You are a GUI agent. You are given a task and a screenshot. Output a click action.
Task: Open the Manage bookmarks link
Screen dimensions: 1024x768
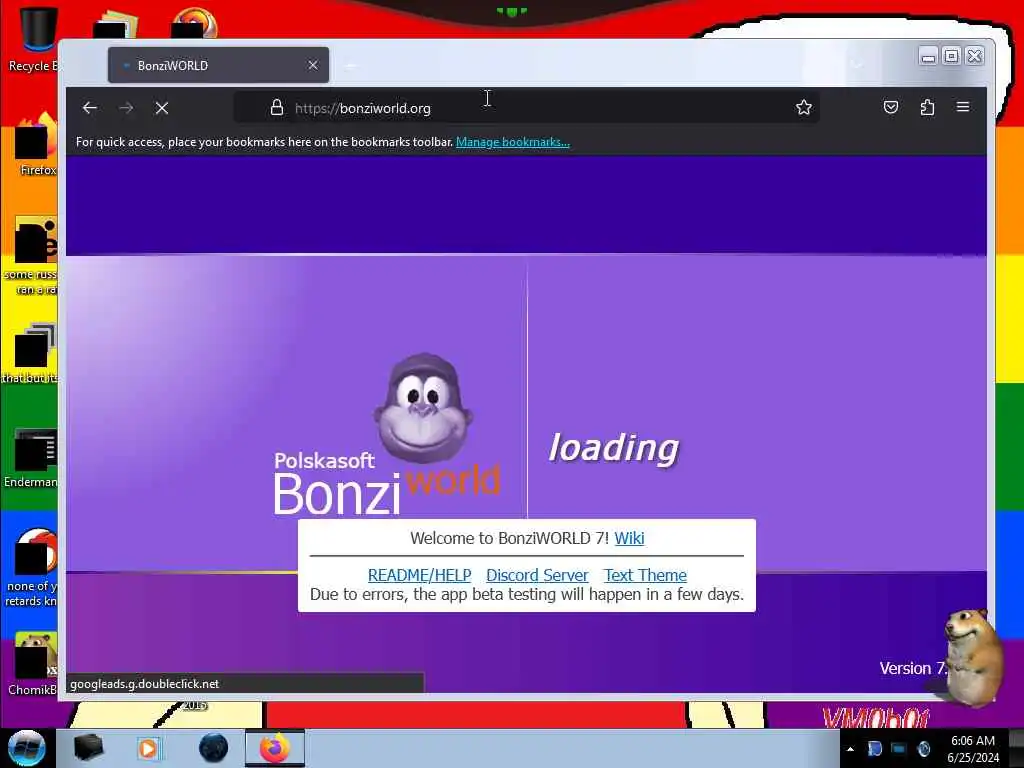(x=513, y=142)
